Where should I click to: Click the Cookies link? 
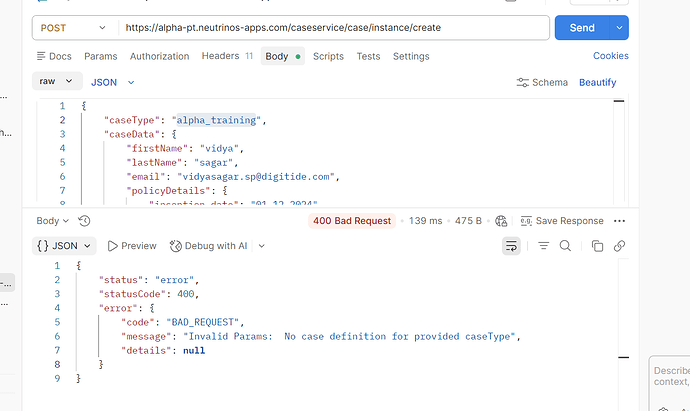611,56
